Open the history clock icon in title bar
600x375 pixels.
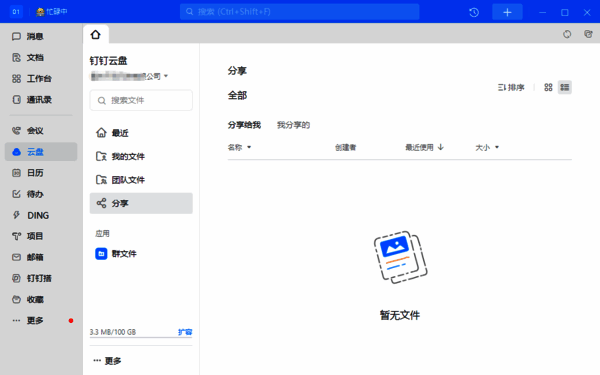coord(474,12)
